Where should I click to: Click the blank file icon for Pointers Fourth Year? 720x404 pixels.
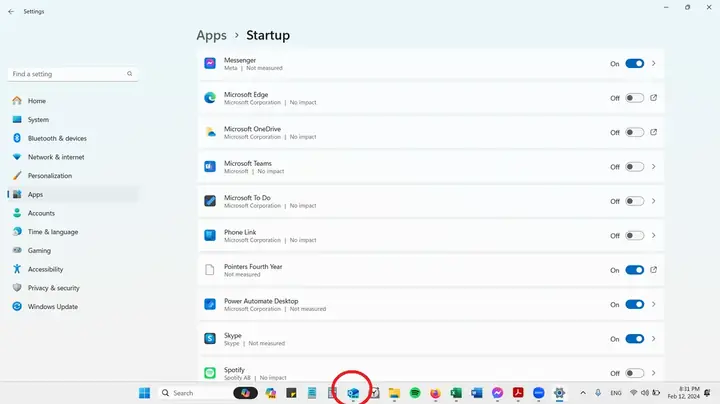210,270
